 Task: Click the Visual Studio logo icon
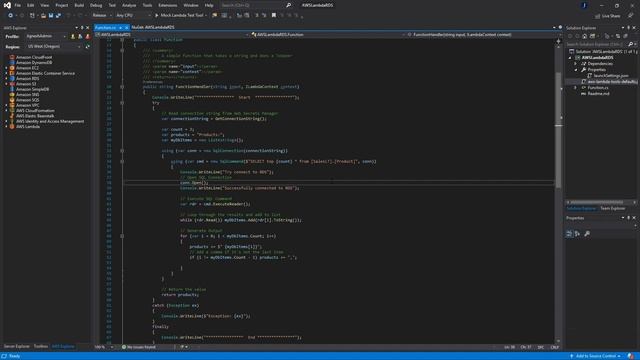pos(7,5)
